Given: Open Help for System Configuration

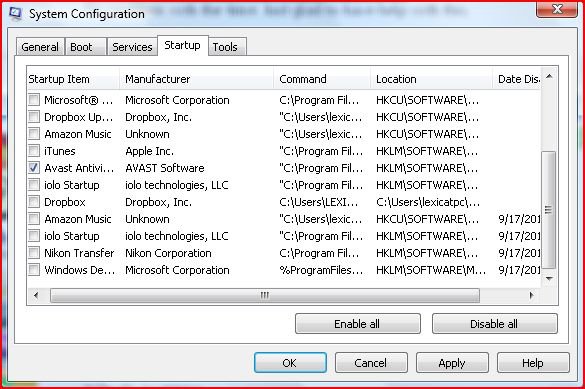Looking at the screenshot, I should point(533,363).
